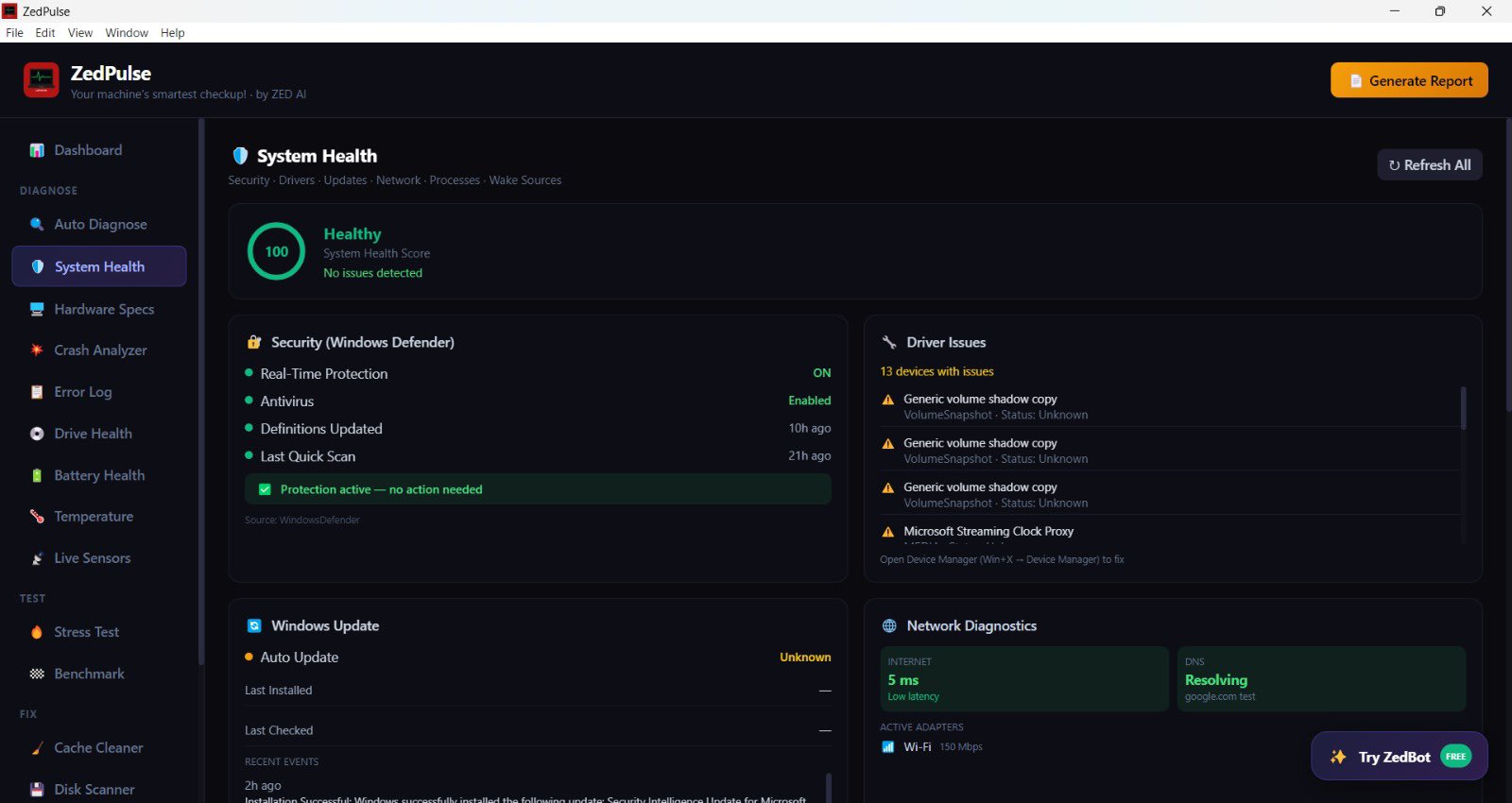
Task: Open the Temperature thermometer icon
Action: click(x=37, y=517)
